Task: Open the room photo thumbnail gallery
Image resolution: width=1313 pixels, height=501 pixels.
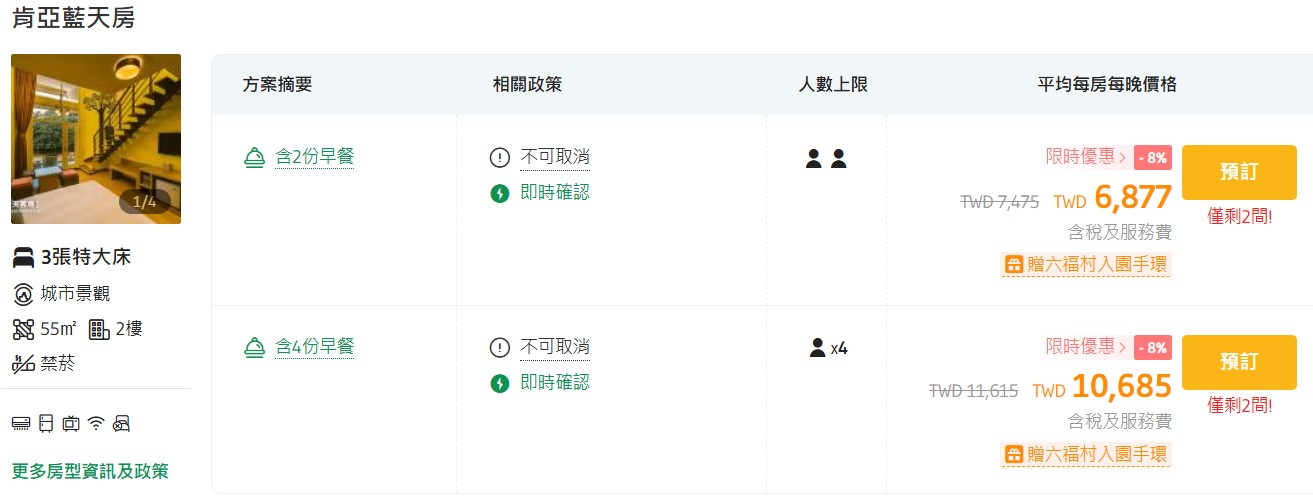Action: [x=96, y=139]
